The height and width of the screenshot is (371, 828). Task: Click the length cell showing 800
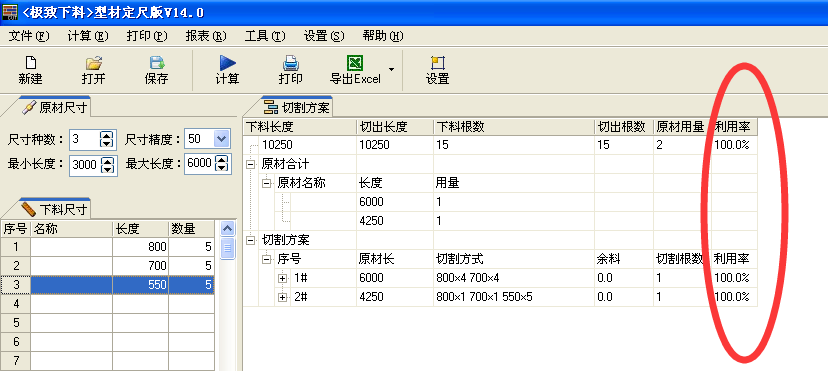tap(140, 246)
